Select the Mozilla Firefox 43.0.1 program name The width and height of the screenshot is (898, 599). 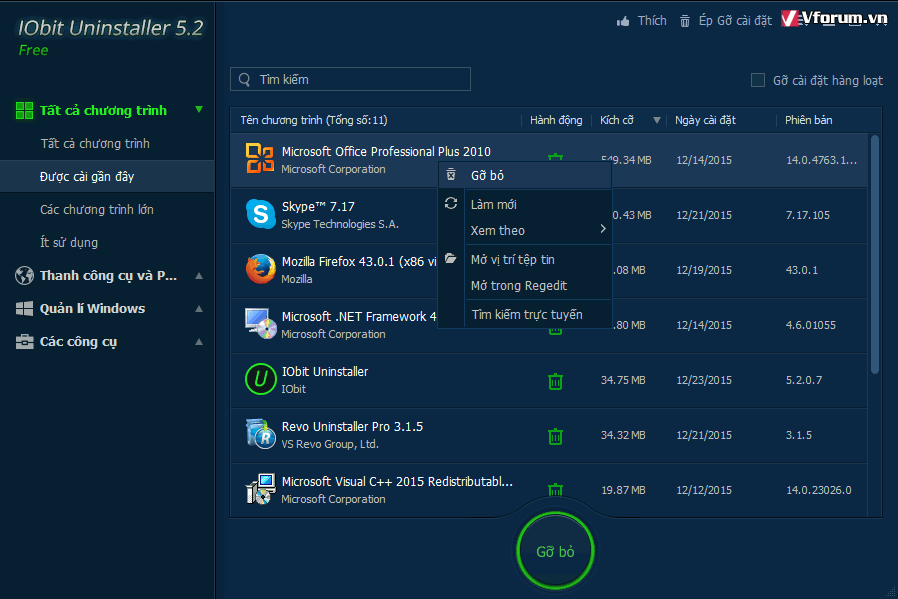coord(359,262)
